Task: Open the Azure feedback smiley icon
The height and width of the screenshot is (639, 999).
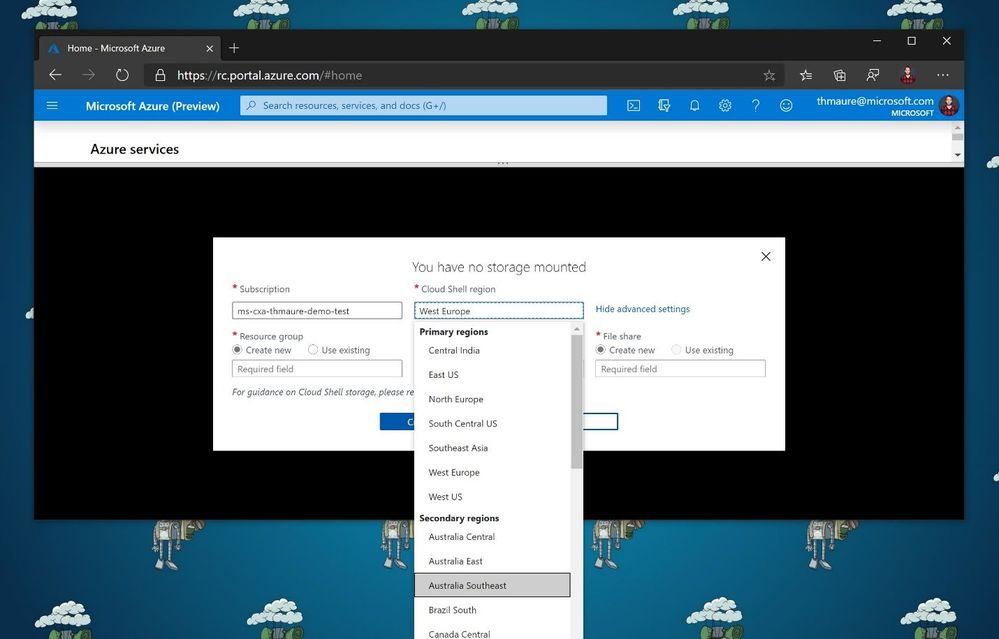Action: pyautogui.click(x=786, y=106)
